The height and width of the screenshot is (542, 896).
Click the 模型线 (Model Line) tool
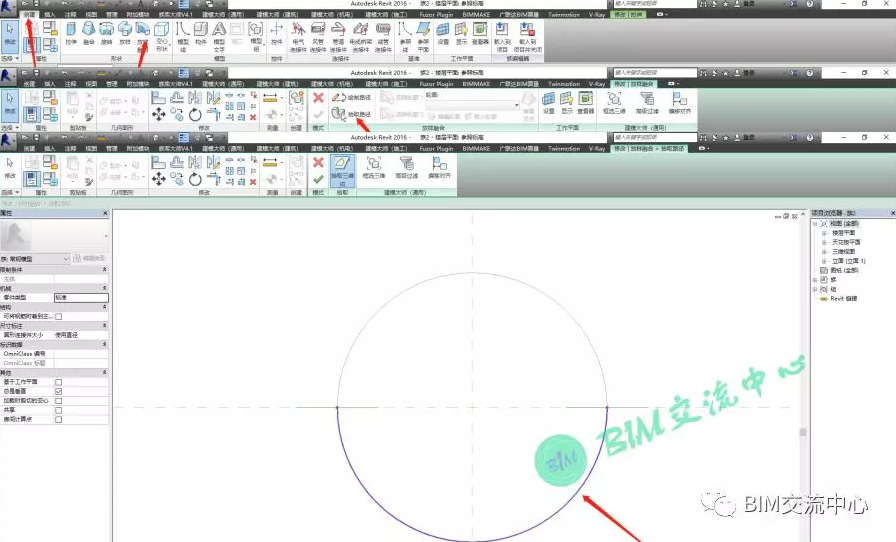183,37
